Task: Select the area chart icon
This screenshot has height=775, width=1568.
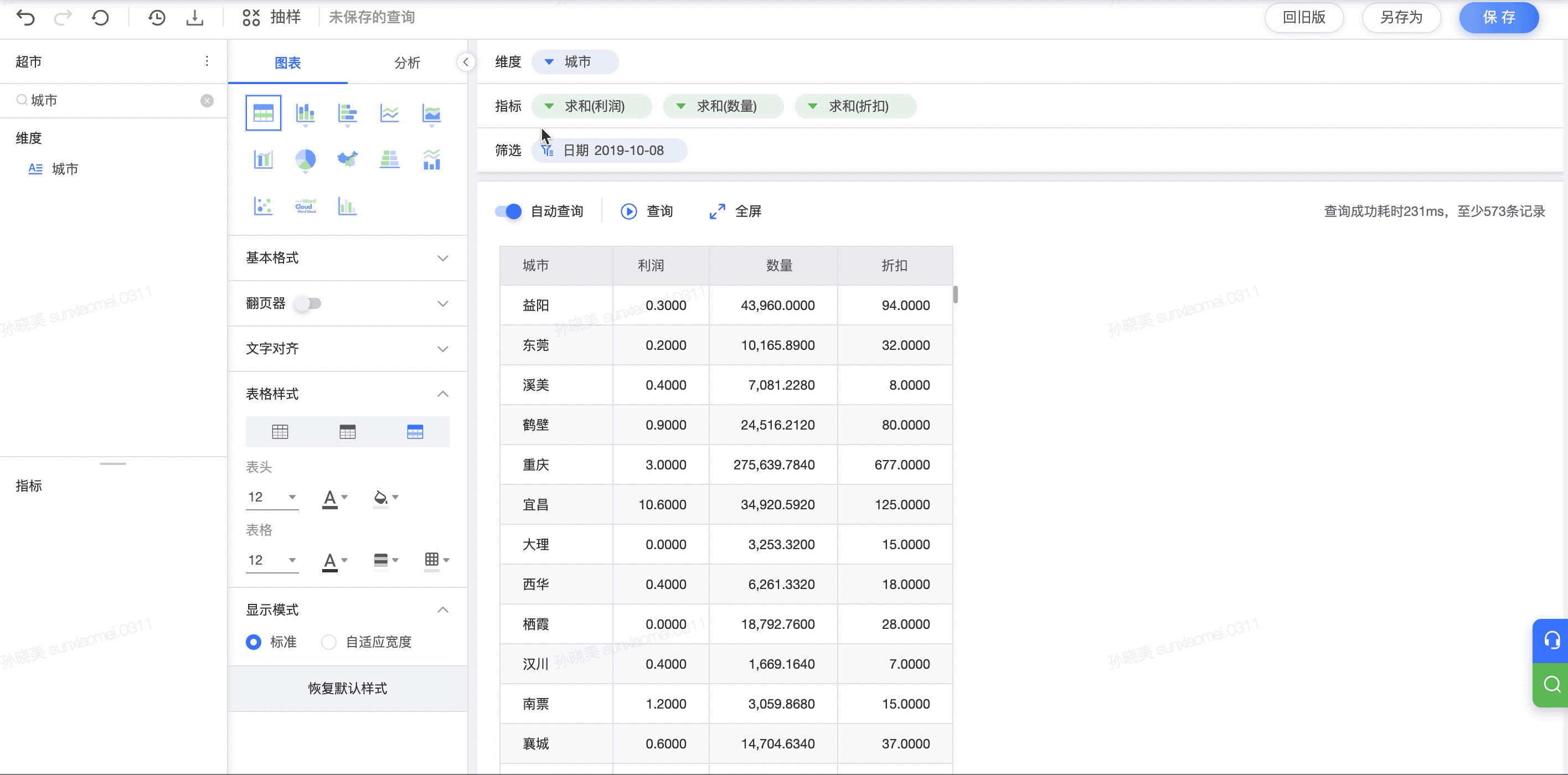Action: [x=431, y=113]
